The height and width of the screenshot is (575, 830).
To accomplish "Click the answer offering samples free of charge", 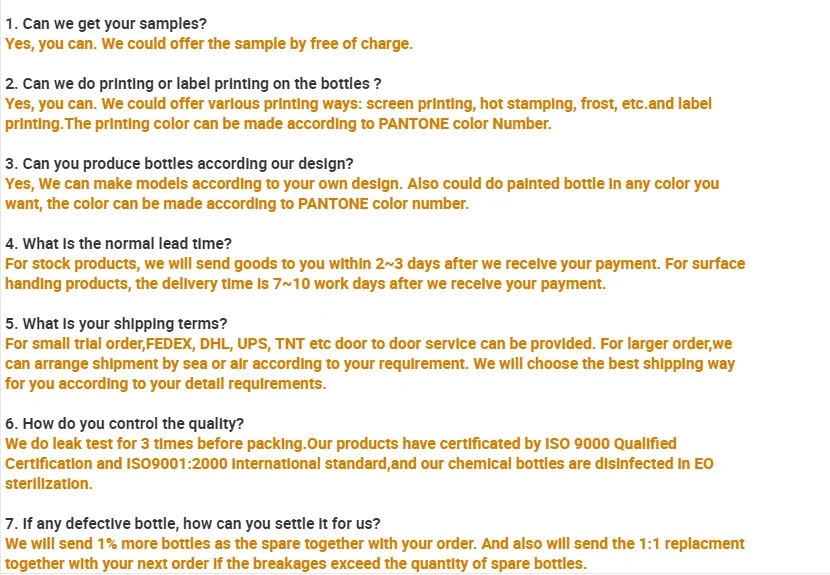I will tap(208, 44).
